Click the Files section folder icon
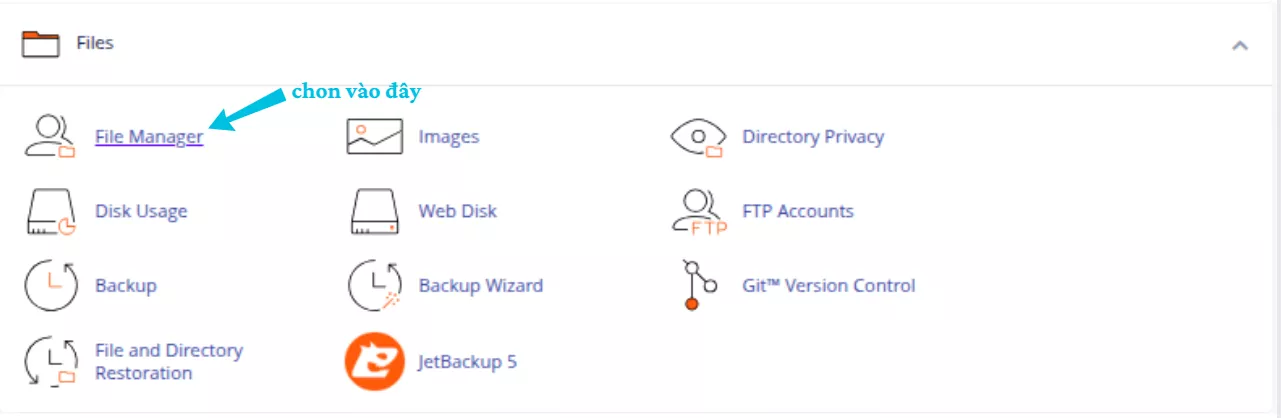The width and height of the screenshot is (1281, 418). click(41, 44)
